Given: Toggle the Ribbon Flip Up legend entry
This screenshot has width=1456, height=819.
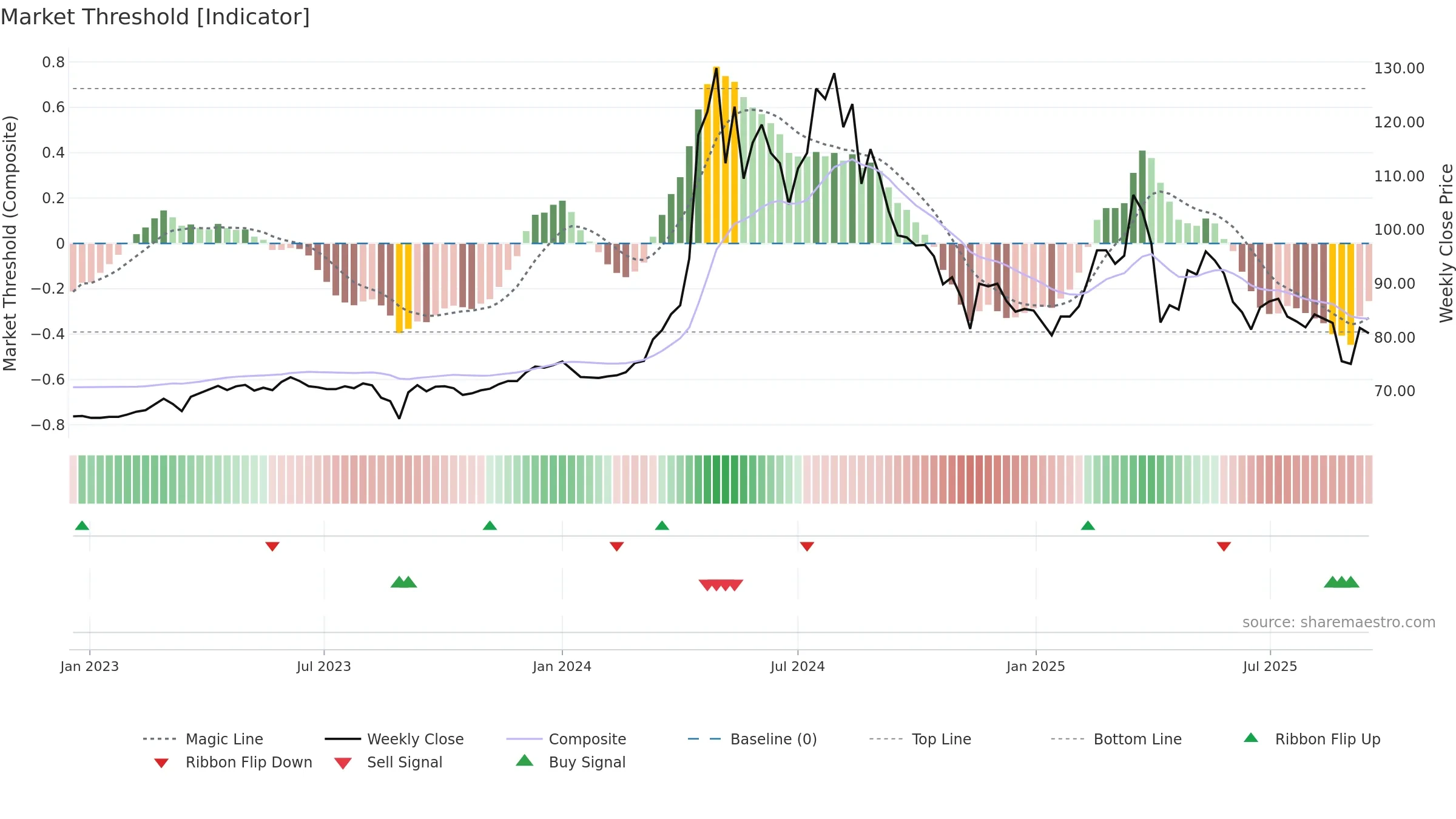Looking at the screenshot, I should pos(1312,739).
